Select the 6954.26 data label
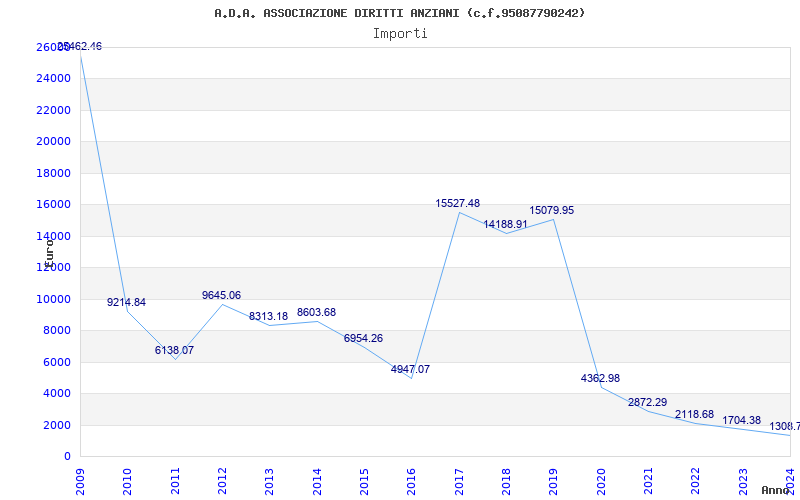This screenshot has width=800, height=500. 363,339
